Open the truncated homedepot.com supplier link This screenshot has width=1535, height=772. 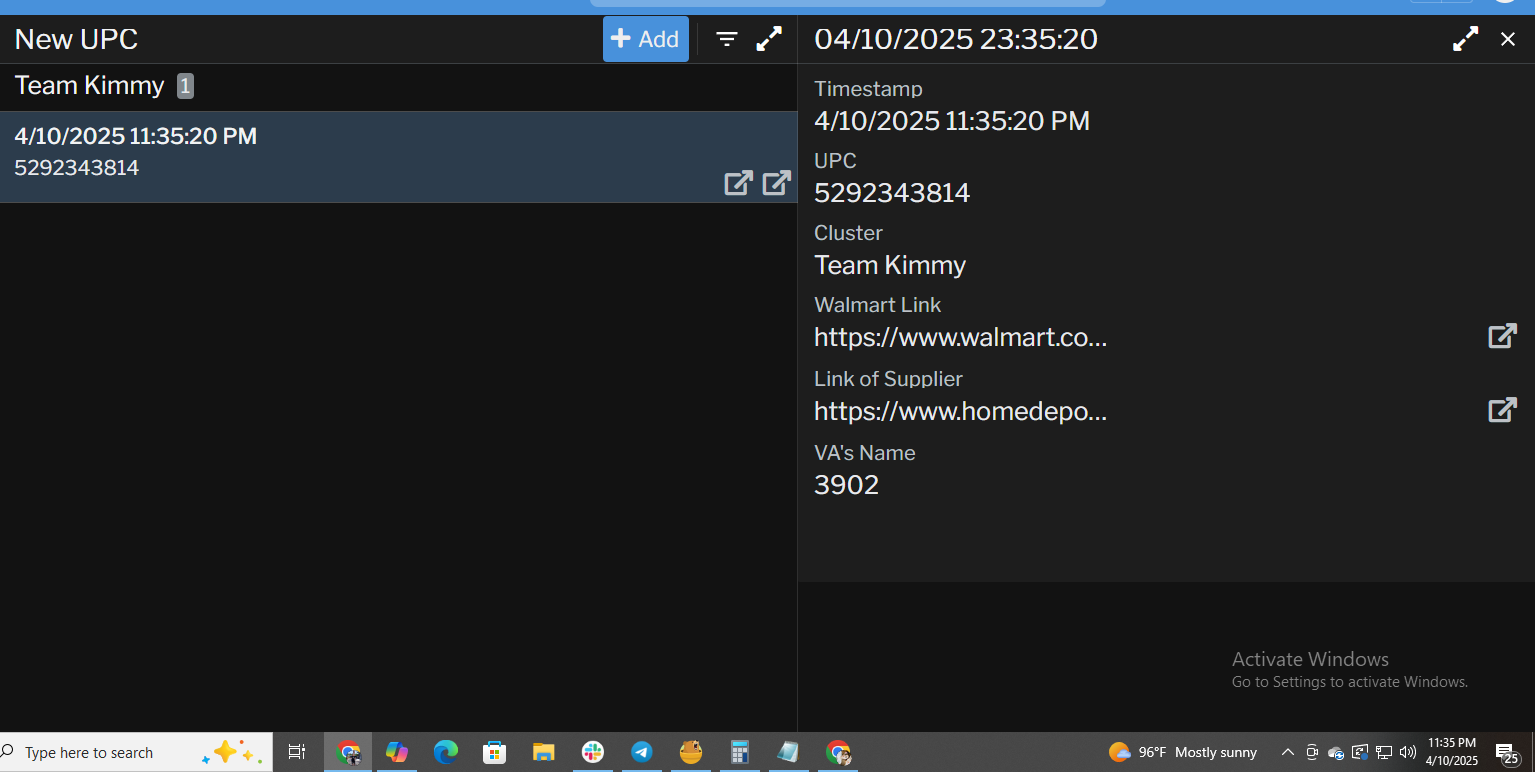tap(960, 411)
